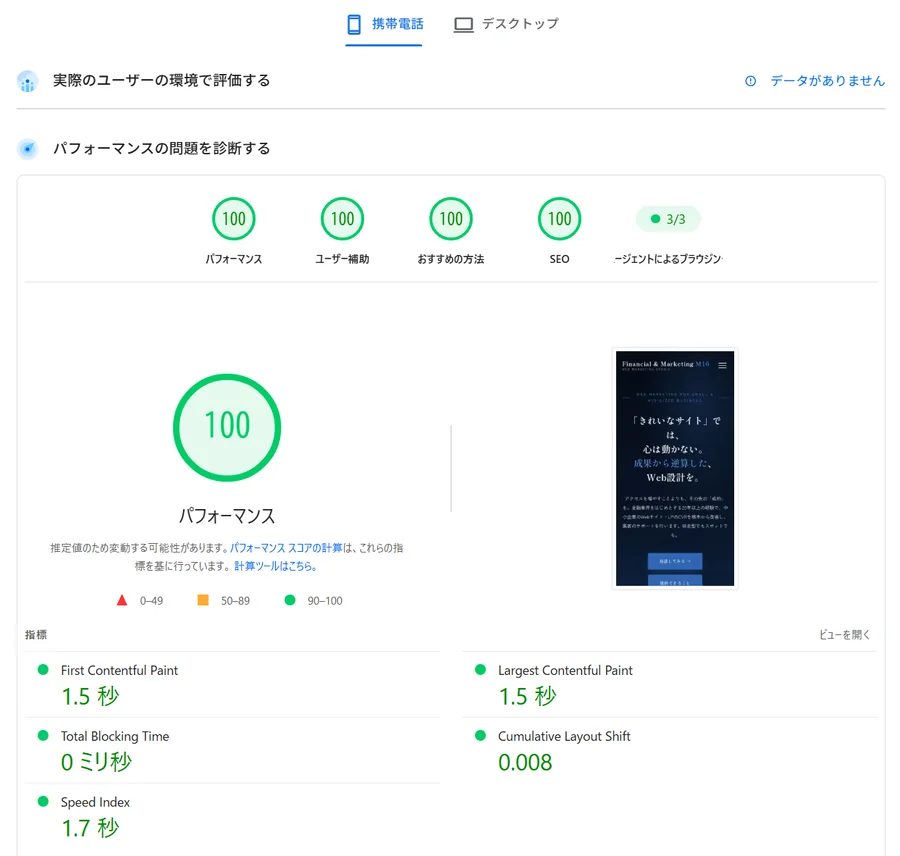Click the Speed Index metric label
Image resolution: width=900 pixels, height=856 pixels.
pyautogui.click(x=95, y=802)
